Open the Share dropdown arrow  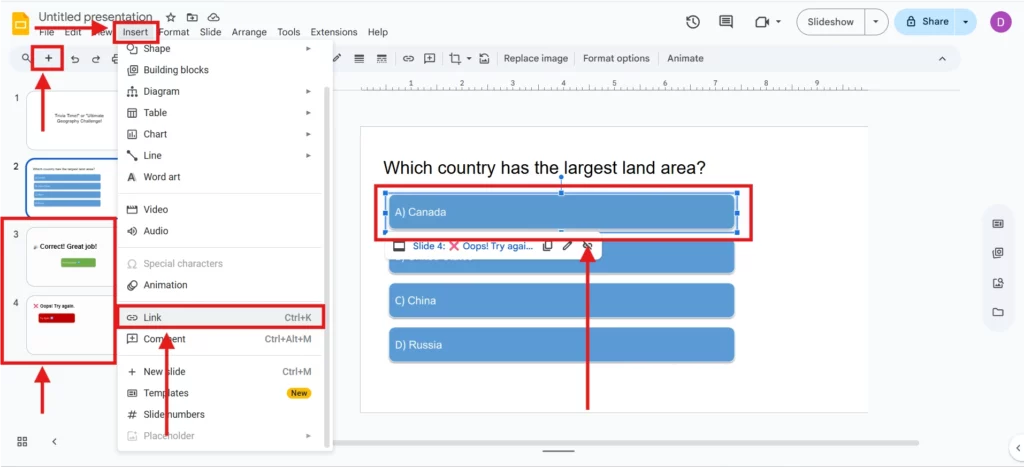pos(965,22)
